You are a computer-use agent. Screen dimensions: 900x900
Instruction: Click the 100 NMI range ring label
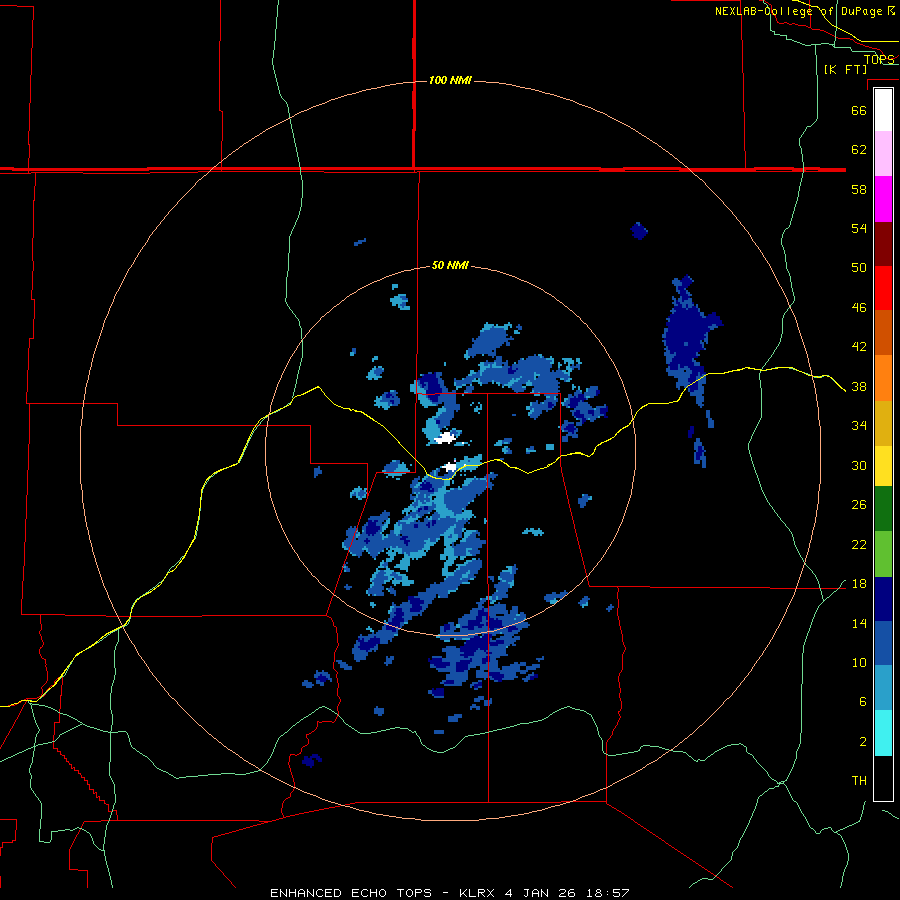pyautogui.click(x=450, y=80)
